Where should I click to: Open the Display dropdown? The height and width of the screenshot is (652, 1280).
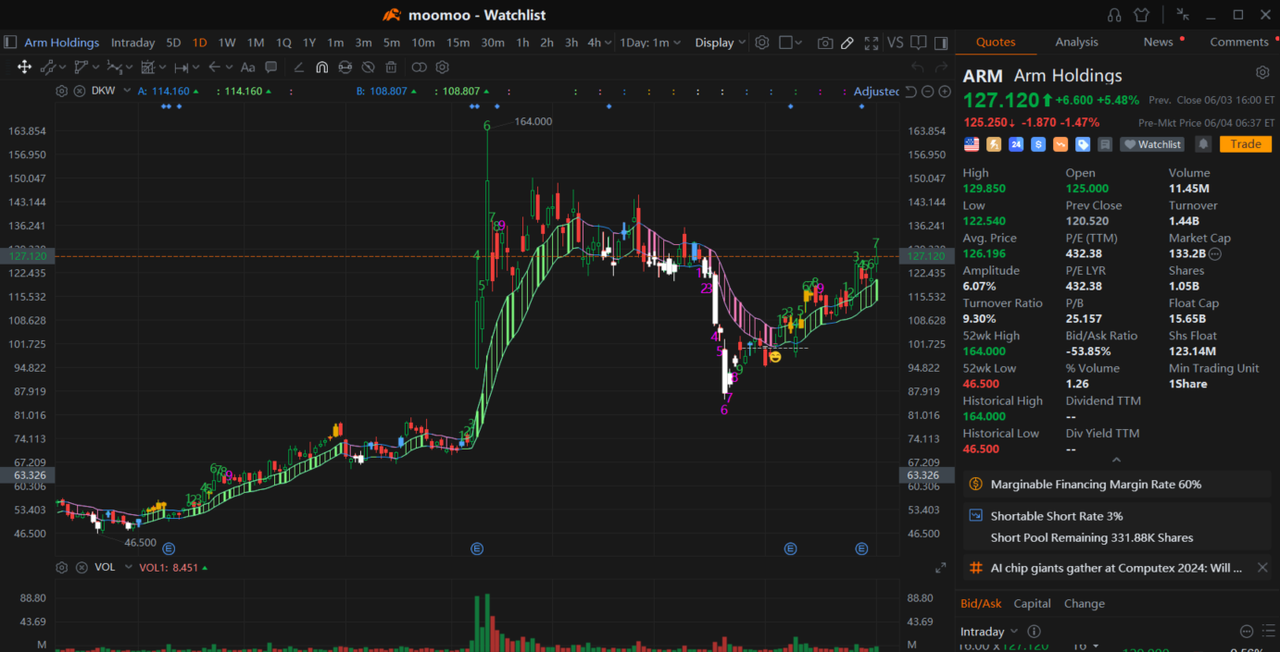(721, 43)
